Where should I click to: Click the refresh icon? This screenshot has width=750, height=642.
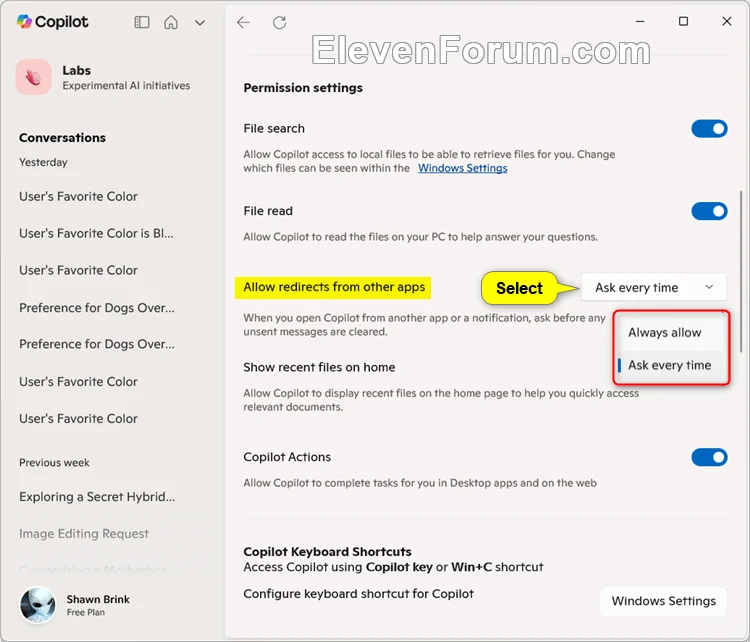[x=279, y=22]
